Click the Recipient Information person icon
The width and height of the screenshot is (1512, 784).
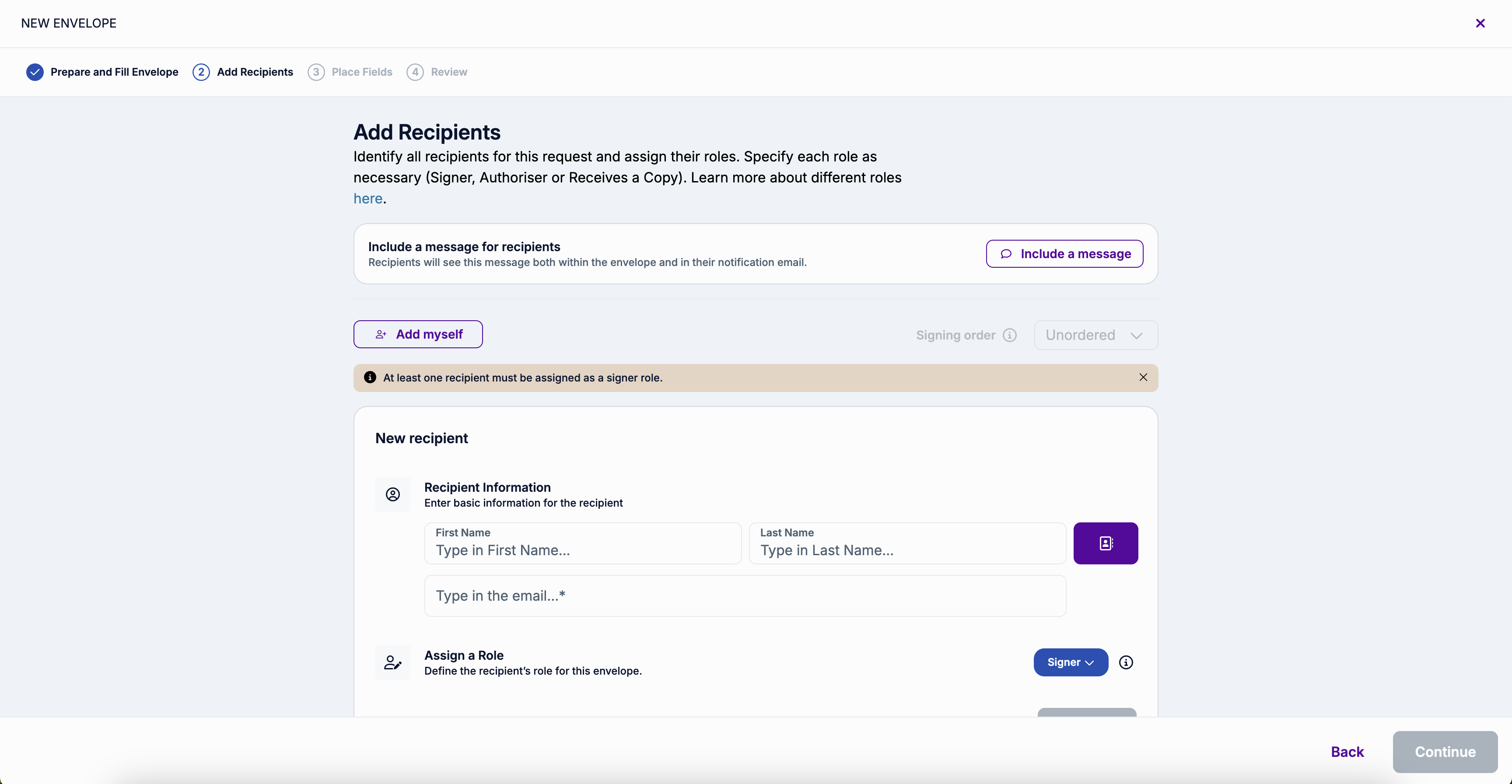(x=393, y=494)
